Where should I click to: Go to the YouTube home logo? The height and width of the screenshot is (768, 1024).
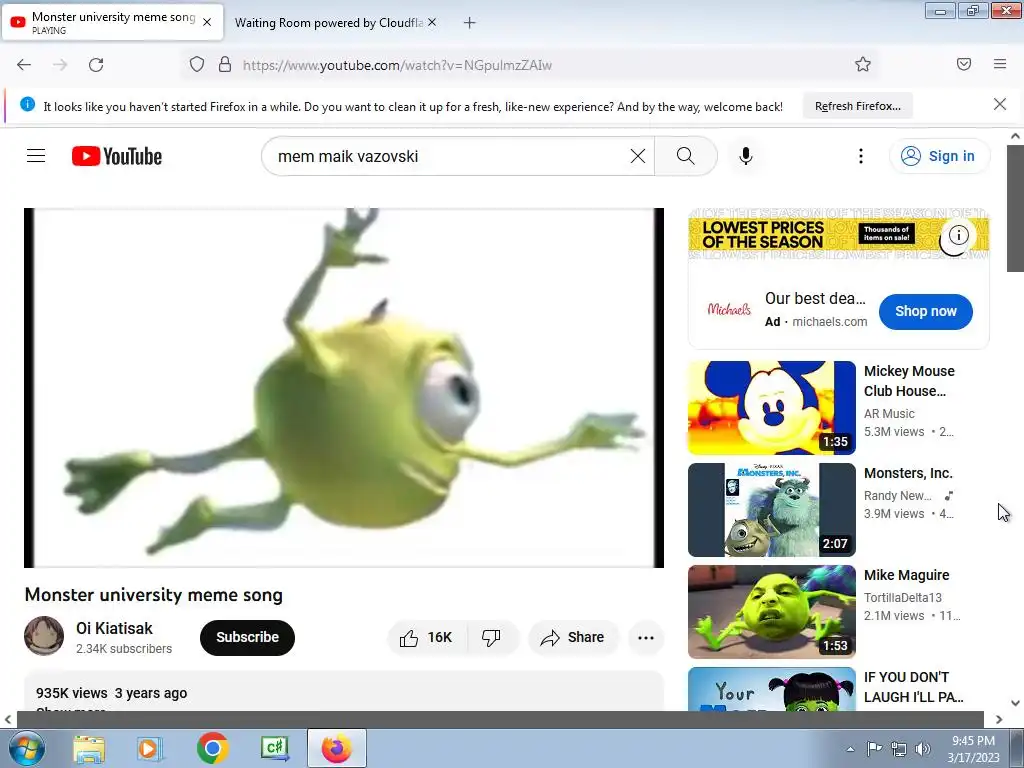click(x=117, y=156)
